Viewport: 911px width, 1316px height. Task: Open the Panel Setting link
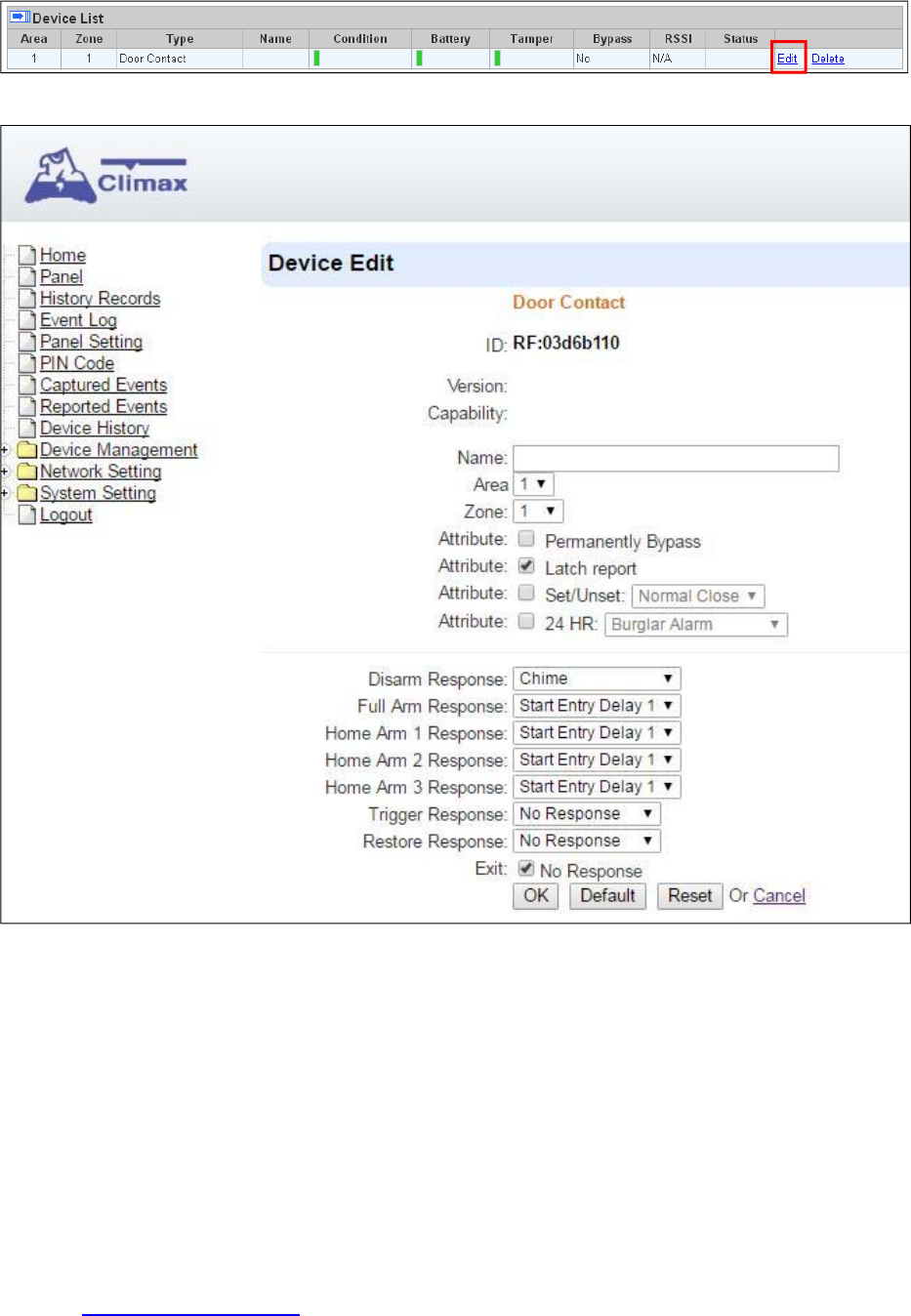pyautogui.click(x=91, y=342)
